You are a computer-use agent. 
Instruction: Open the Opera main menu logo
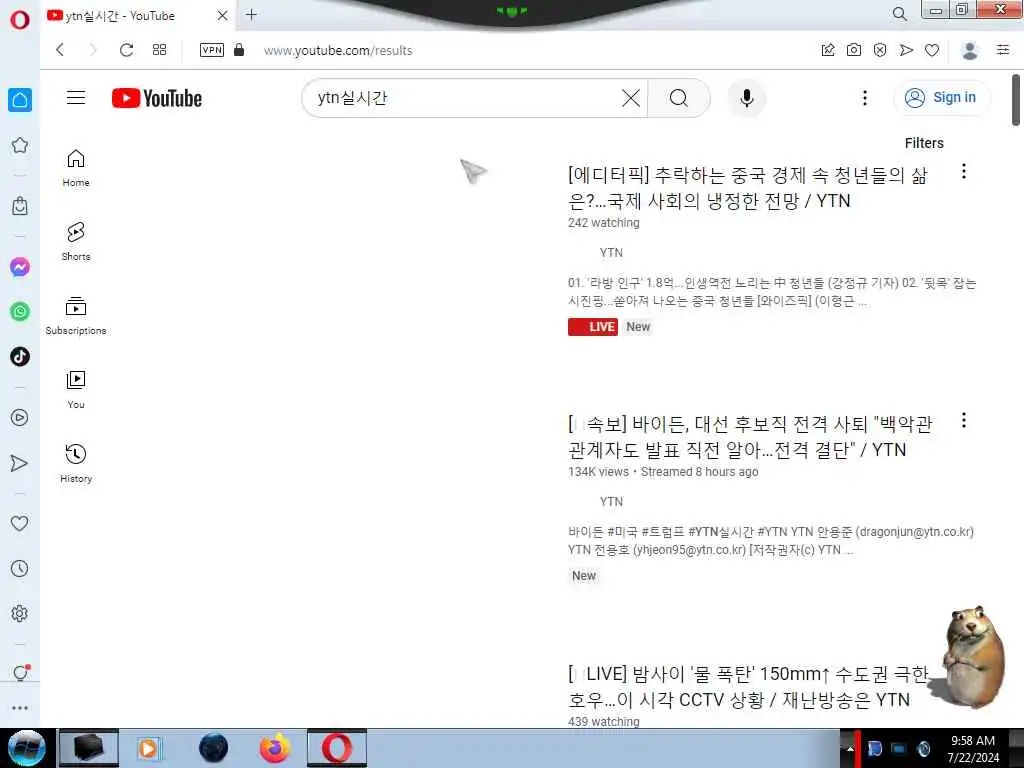[x=20, y=20]
